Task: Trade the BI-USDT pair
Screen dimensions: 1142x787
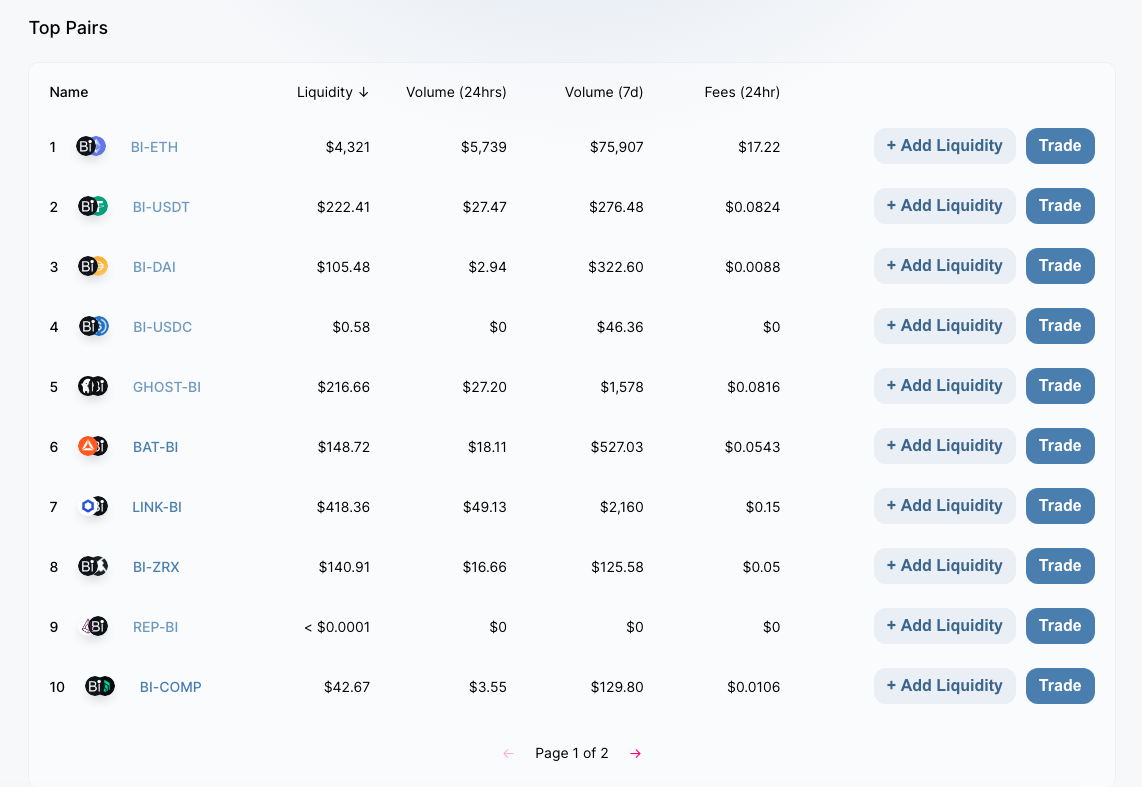Action: [x=1060, y=206]
